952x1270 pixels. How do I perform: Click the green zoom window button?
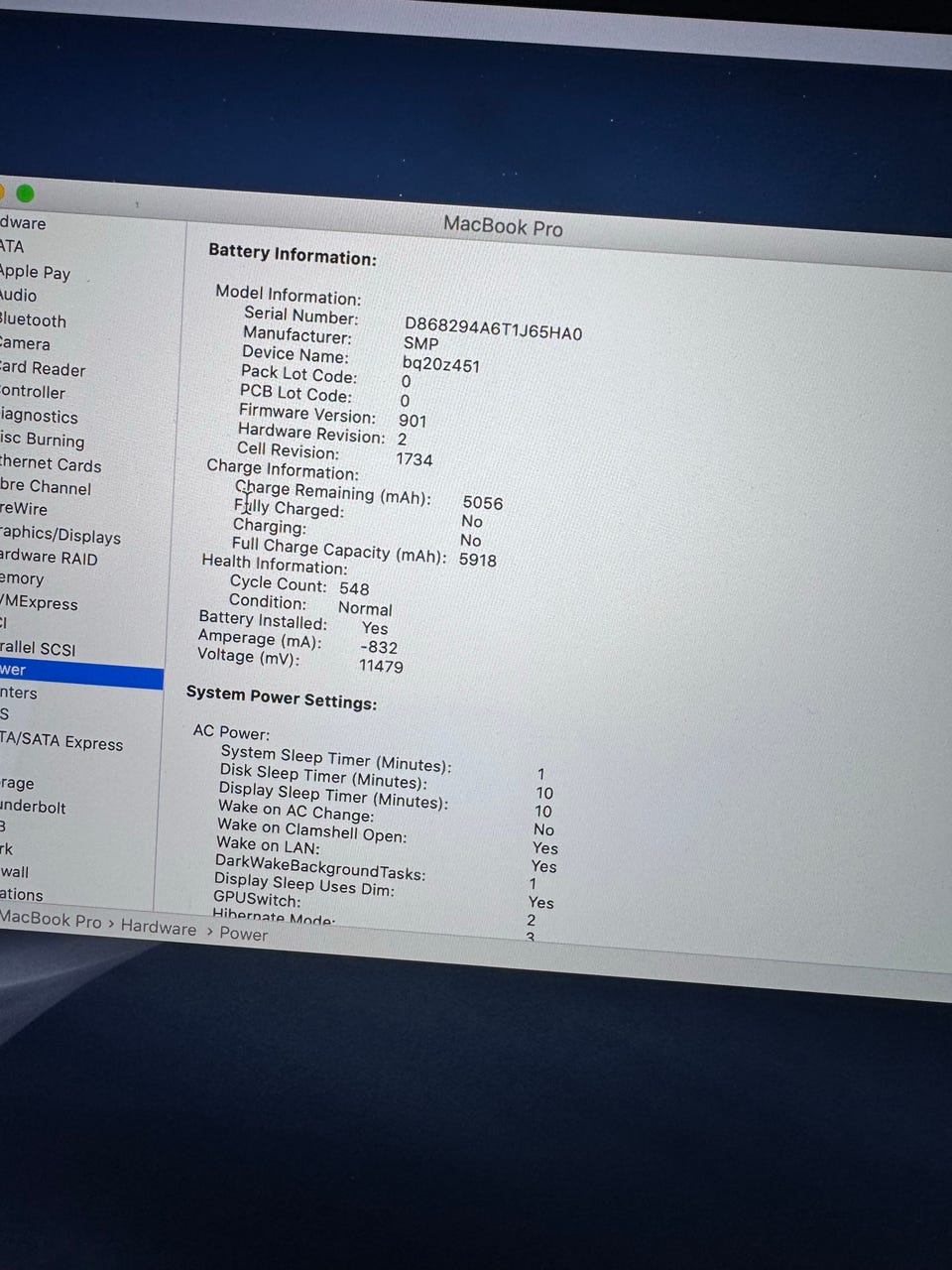25,193
